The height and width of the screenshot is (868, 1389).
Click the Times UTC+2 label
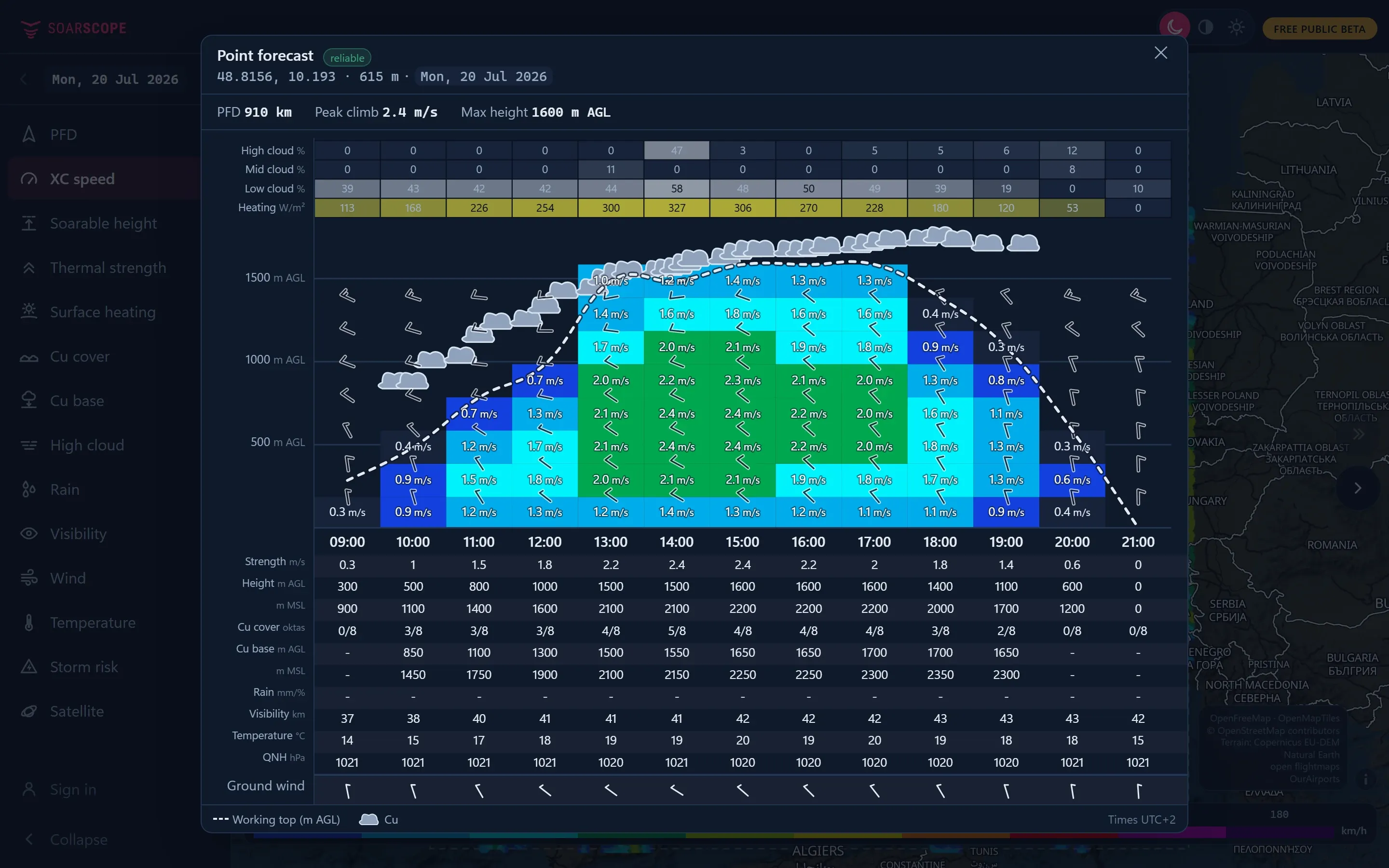(1141, 820)
